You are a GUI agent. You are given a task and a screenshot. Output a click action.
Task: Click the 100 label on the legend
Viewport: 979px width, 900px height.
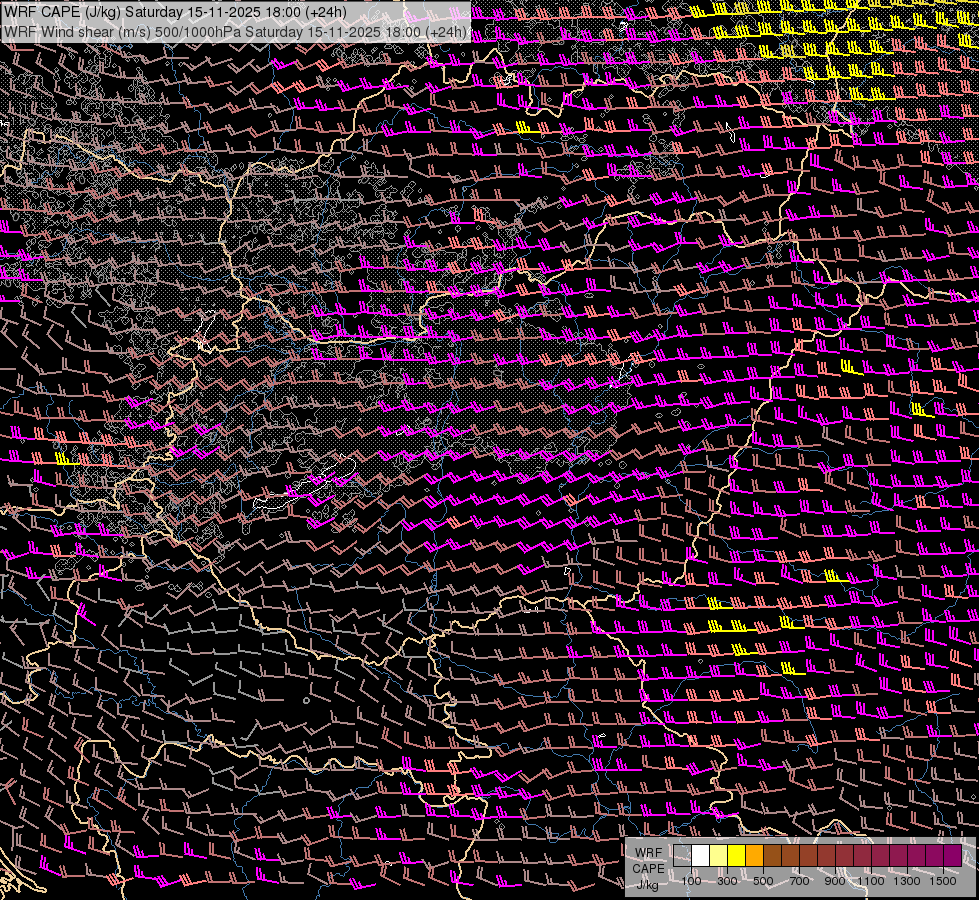click(x=691, y=881)
